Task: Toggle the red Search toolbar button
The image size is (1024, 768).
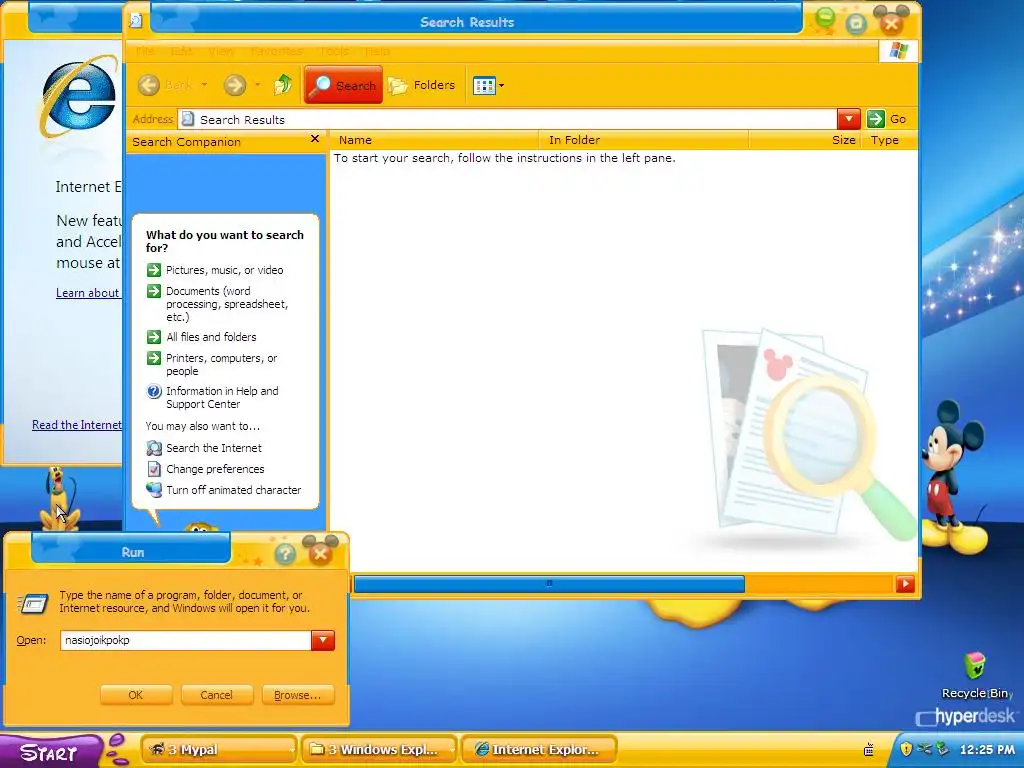Action: point(344,85)
